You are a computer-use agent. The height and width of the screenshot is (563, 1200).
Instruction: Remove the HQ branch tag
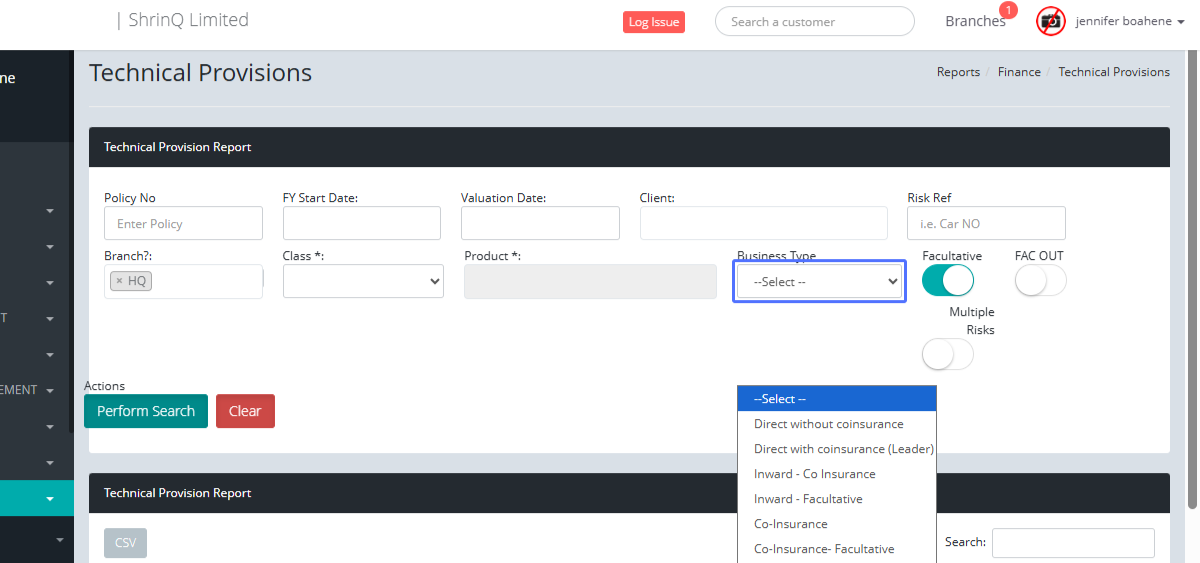click(119, 281)
